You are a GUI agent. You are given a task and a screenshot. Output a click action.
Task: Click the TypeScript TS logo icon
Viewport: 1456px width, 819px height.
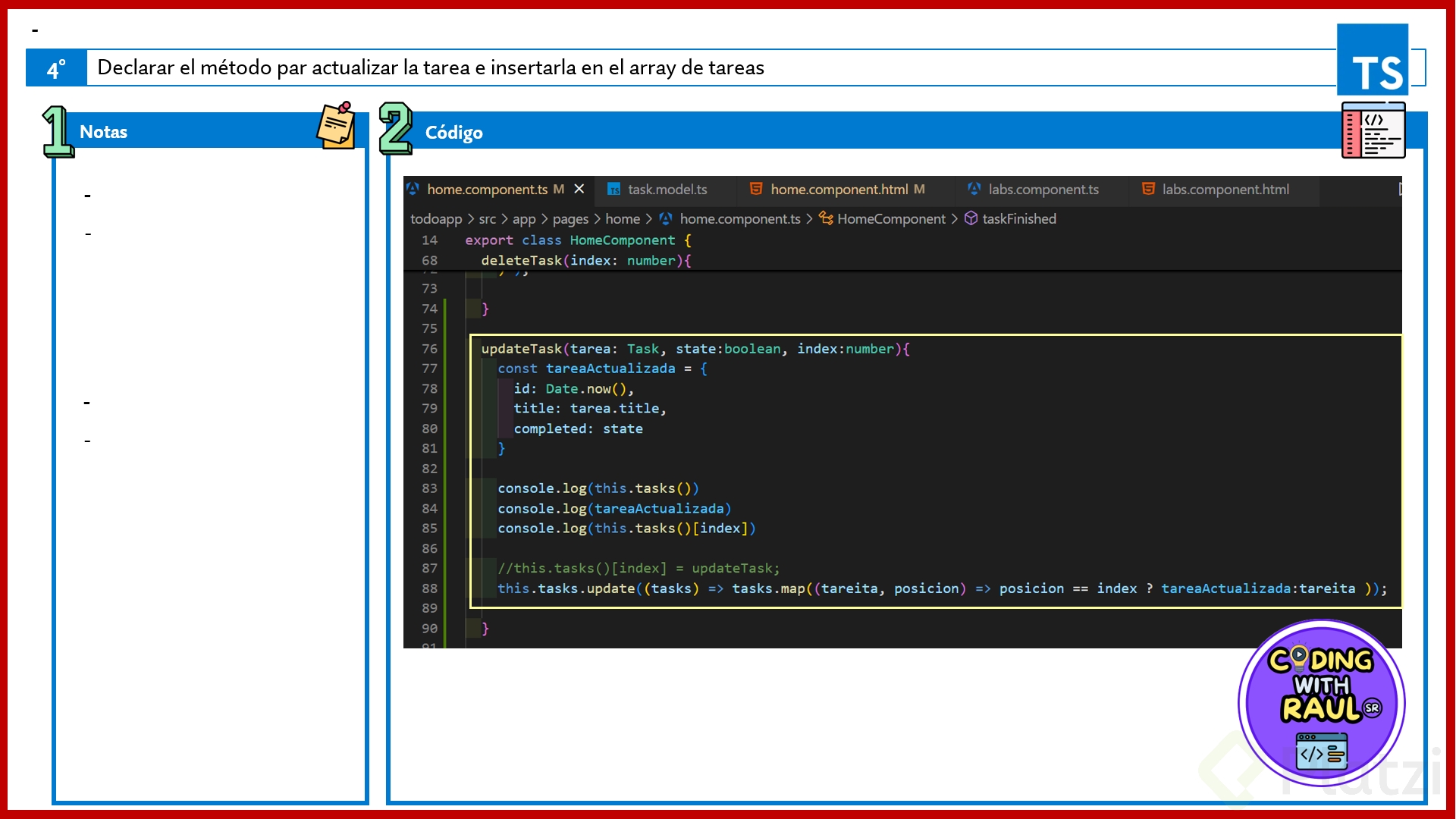[1372, 58]
